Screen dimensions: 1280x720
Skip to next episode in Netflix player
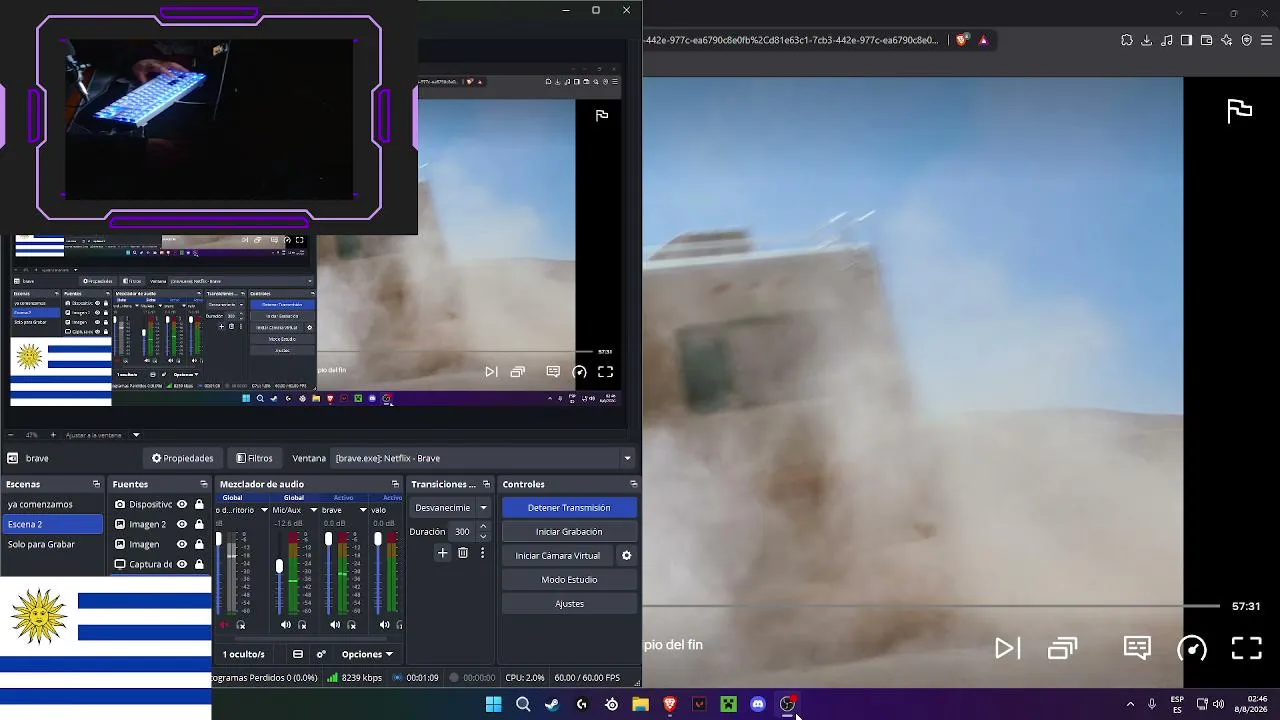click(1007, 648)
